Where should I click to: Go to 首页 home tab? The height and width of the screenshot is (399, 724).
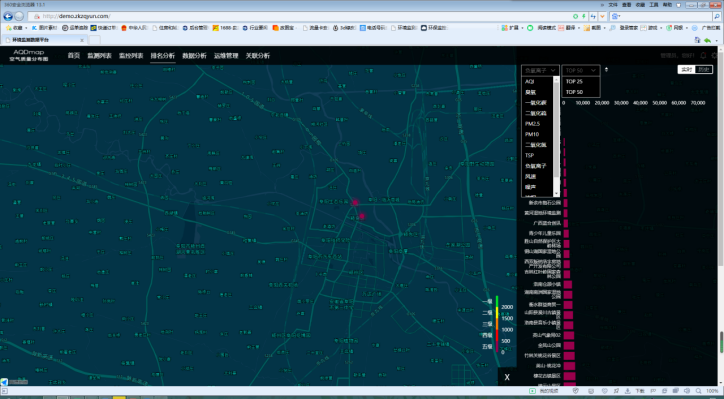click(74, 56)
